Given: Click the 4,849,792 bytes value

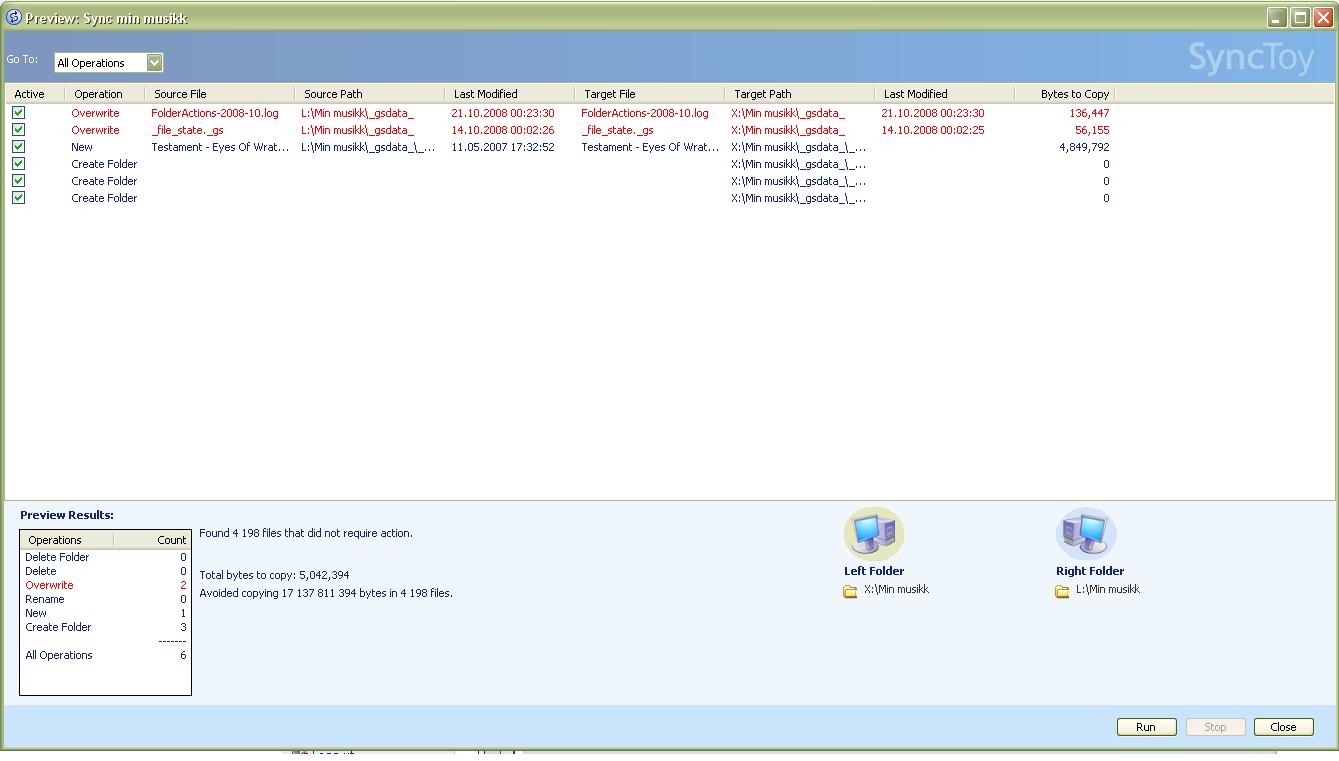Looking at the screenshot, I should coord(1084,147).
